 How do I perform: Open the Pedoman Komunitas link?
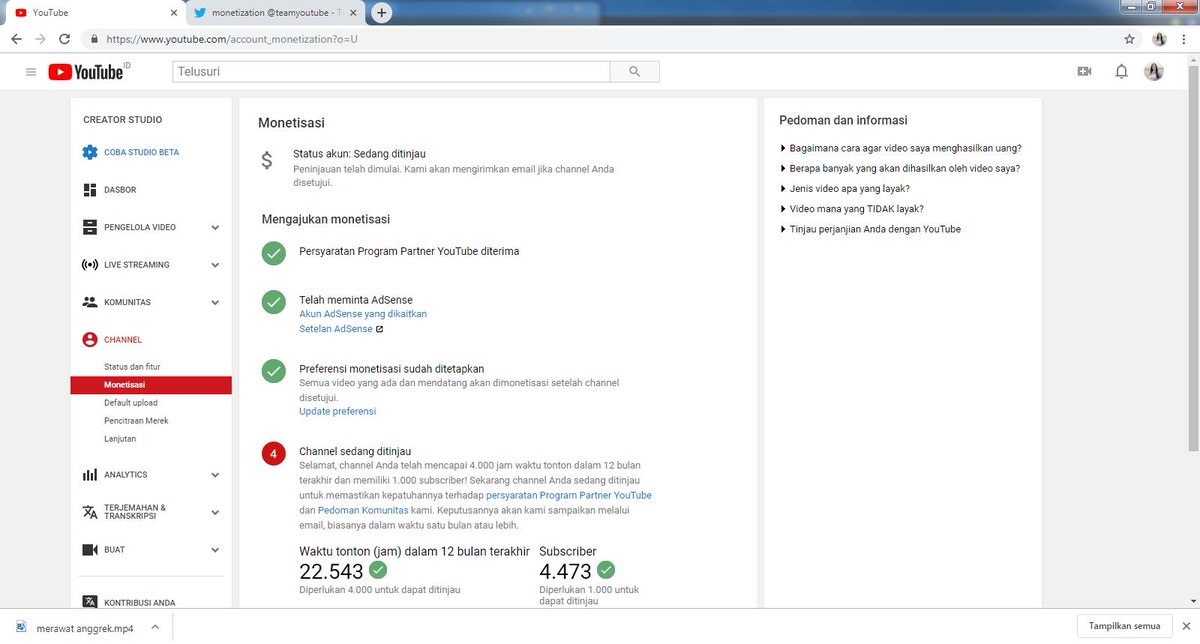[364, 510]
